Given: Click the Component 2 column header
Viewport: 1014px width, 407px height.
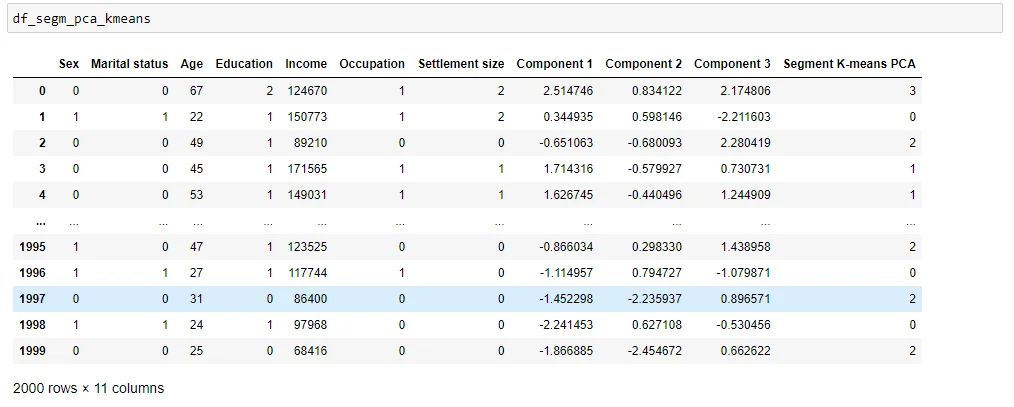Looking at the screenshot, I should tap(643, 64).
